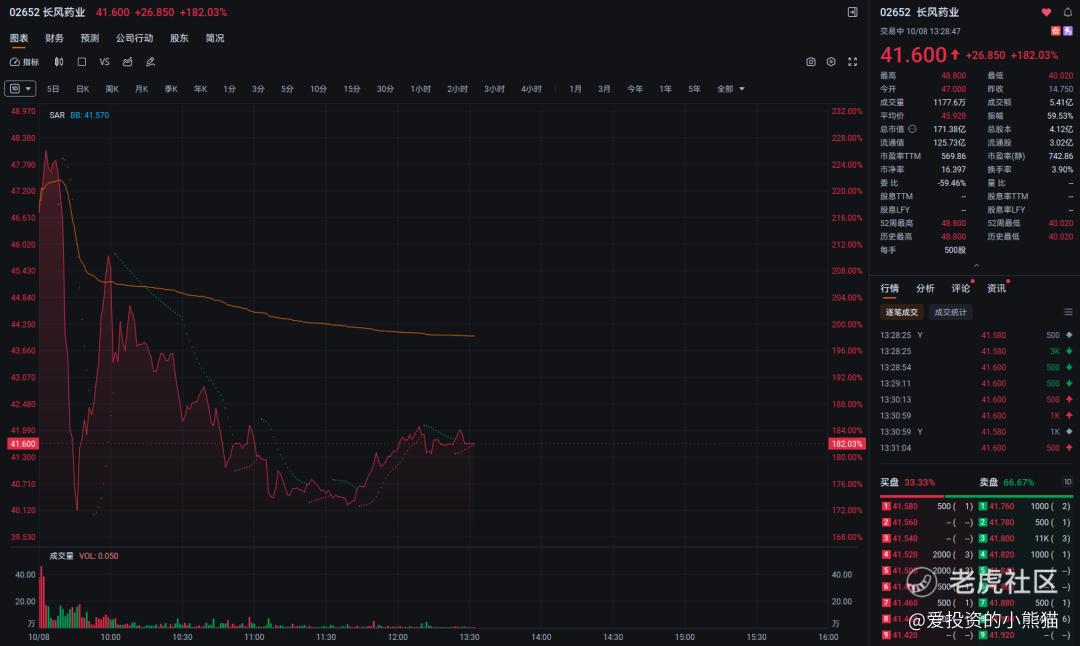The height and width of the screenshot is (646, 1080).
Task: Go to the 公司行动 tab
Action: click(x=134, y=38)
